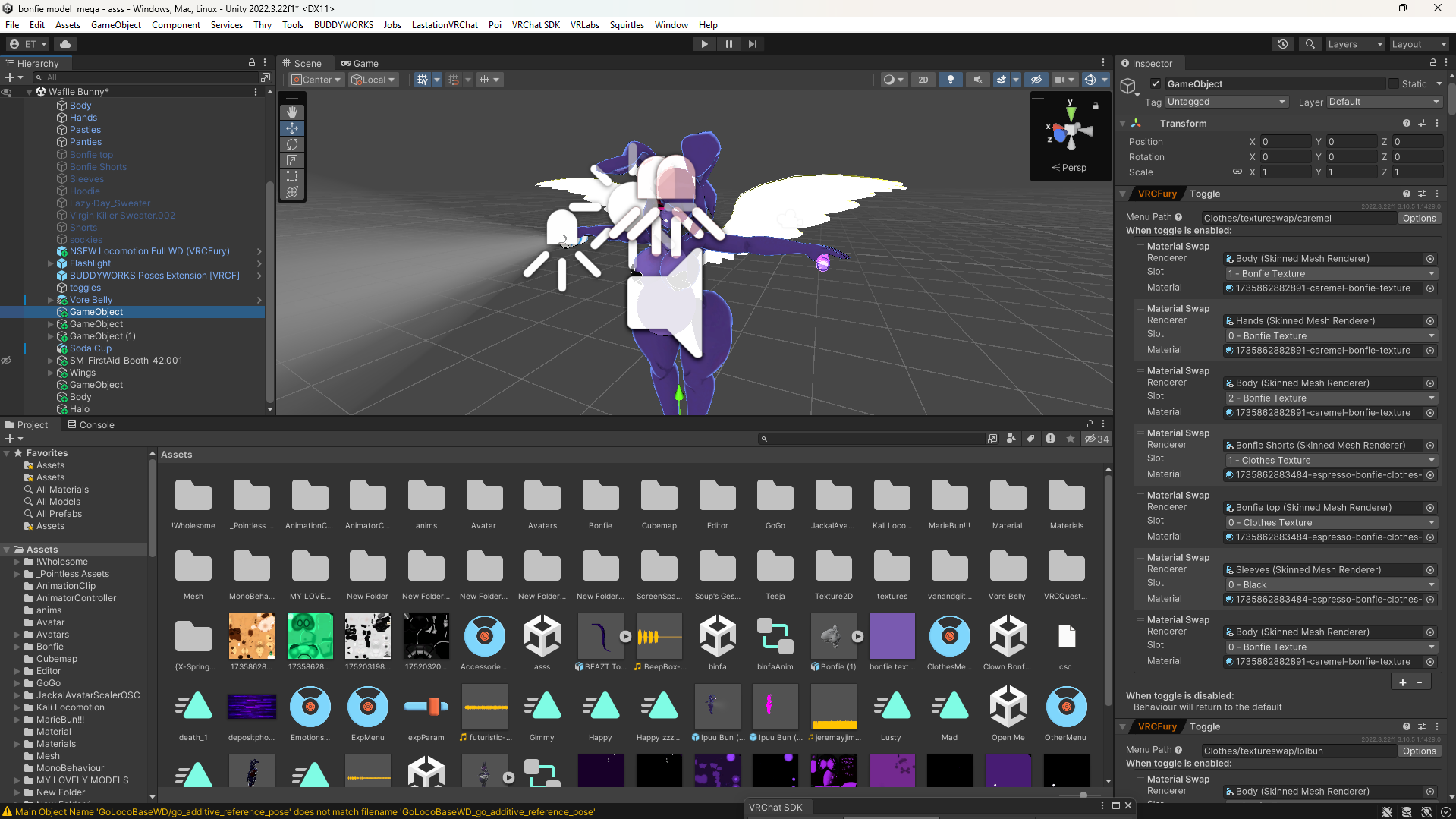This screenshot has height=819, width=1456.
Task: Open the undo history icon
Action: point(1282,44)
